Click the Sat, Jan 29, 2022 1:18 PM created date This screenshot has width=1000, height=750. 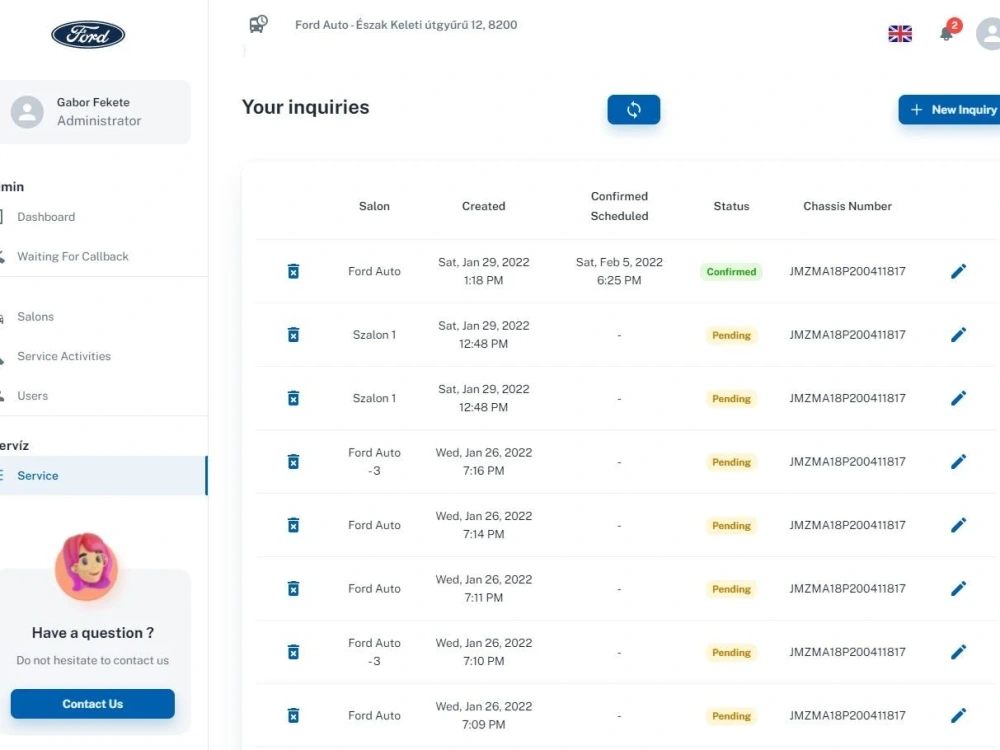coord(483,271)
